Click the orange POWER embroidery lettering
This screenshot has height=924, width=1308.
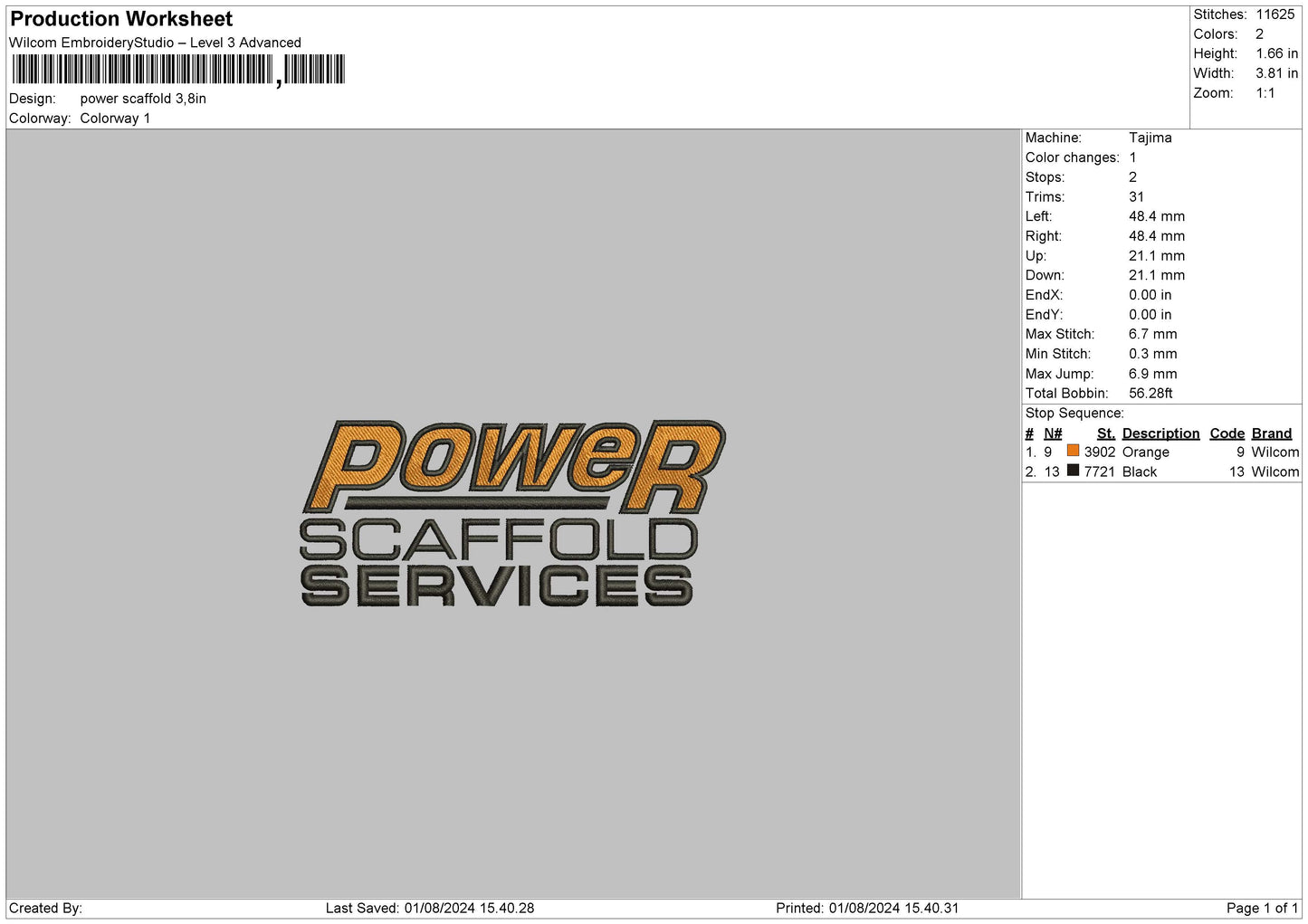[x=514, y=465]
